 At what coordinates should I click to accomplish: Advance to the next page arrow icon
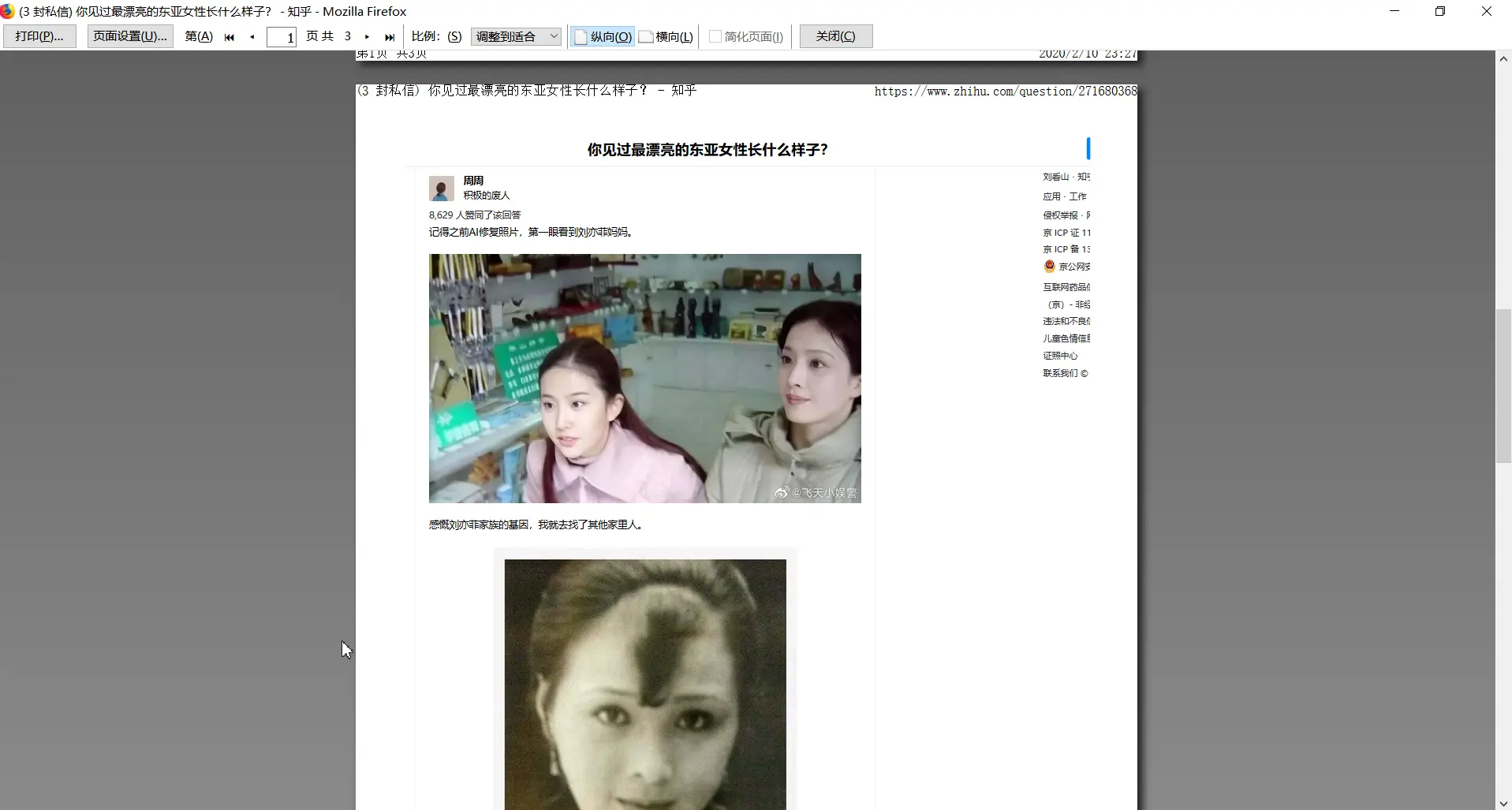[367, 36]
